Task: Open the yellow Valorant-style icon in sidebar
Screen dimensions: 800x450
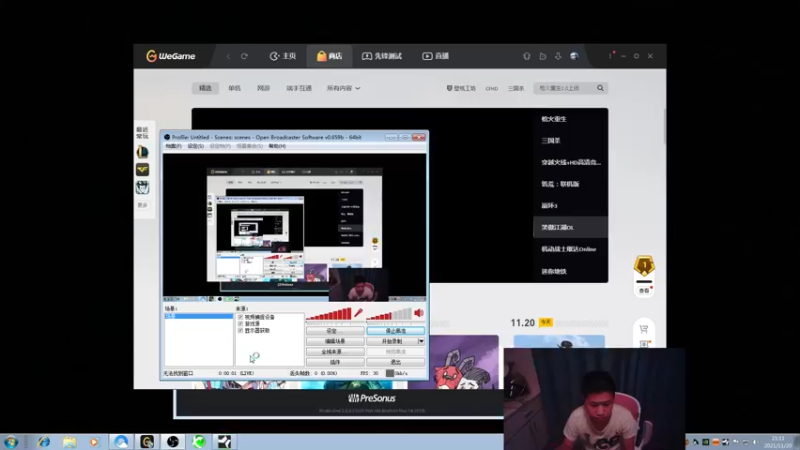Action: [142, 169]
